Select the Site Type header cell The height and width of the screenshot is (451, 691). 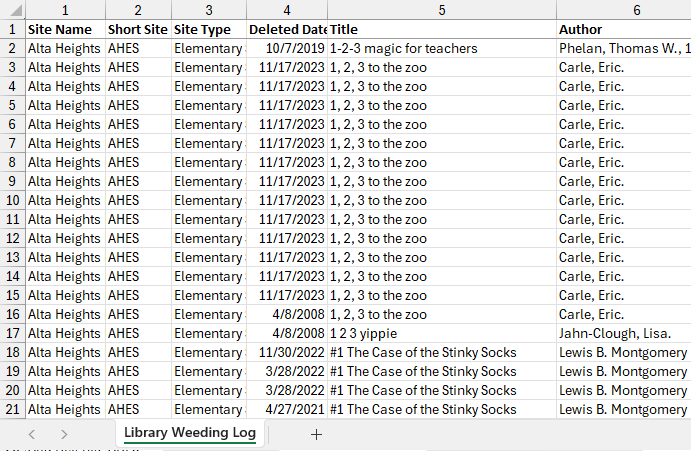pos(209,29)
